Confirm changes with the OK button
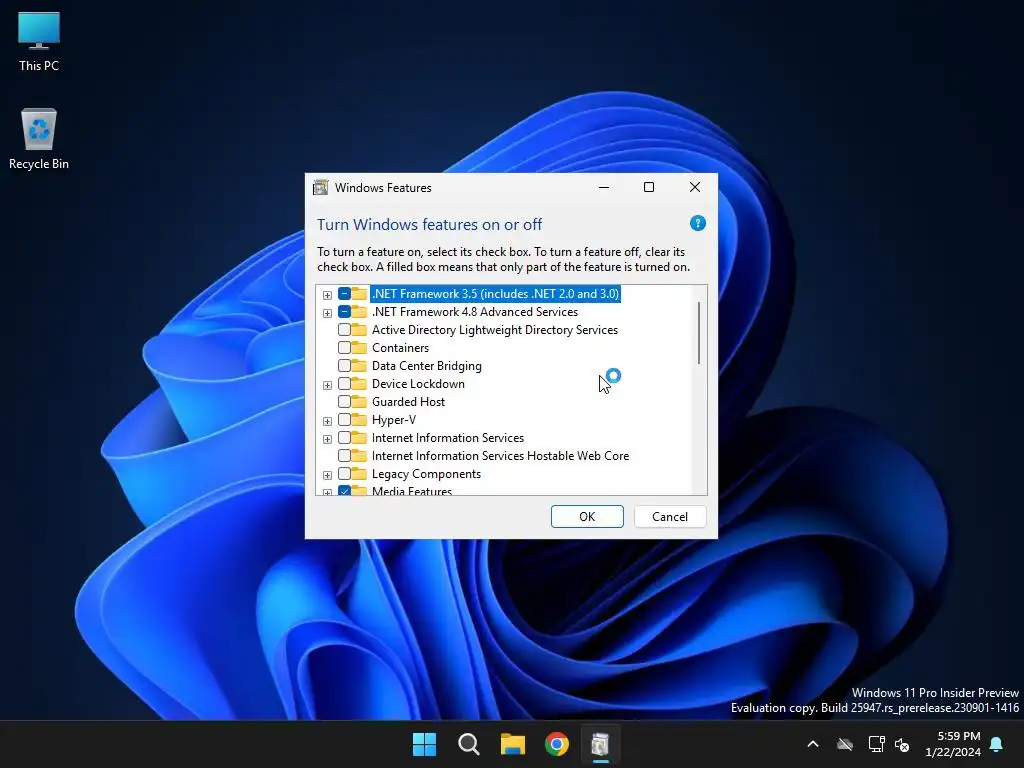This screenshot has height=768, width=1024. point(587,517)
